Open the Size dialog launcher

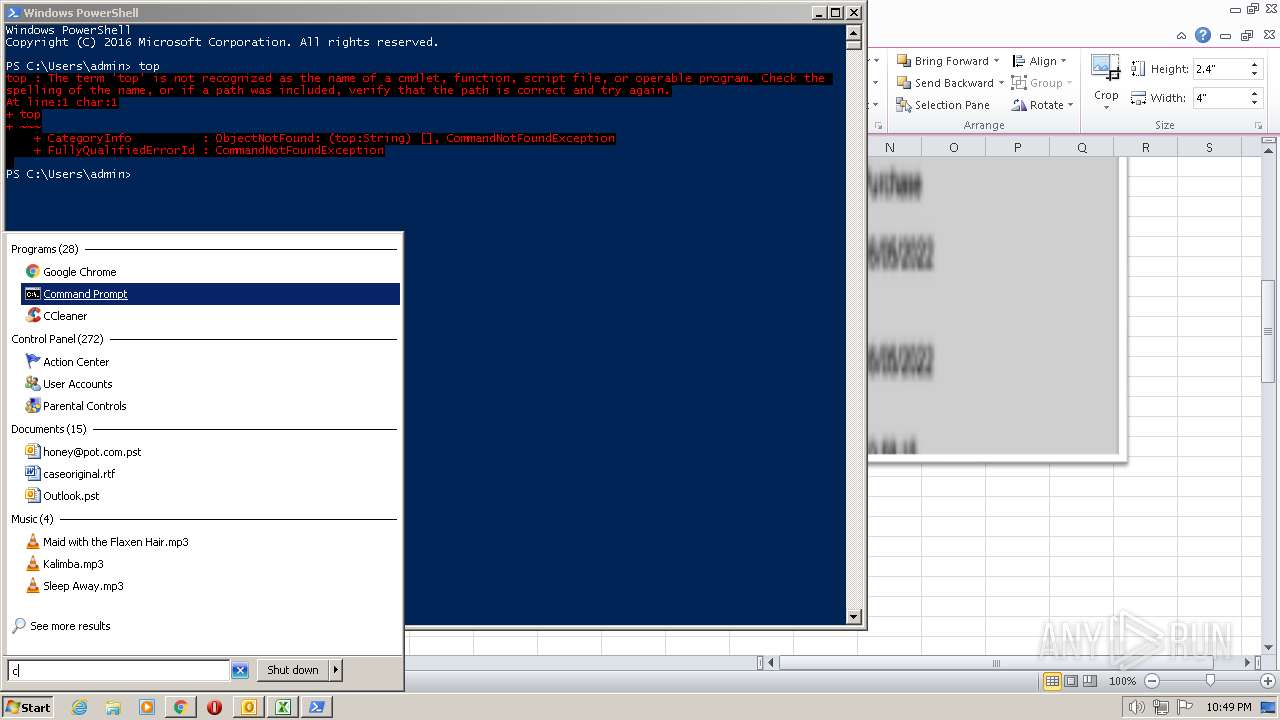click(1258, 126)
